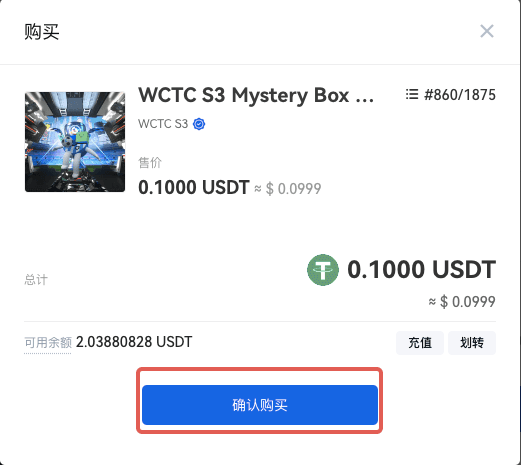Viewport: 521px width, 465px height.
Task: Open the 划转 transfer option
Action: point(472,343)
